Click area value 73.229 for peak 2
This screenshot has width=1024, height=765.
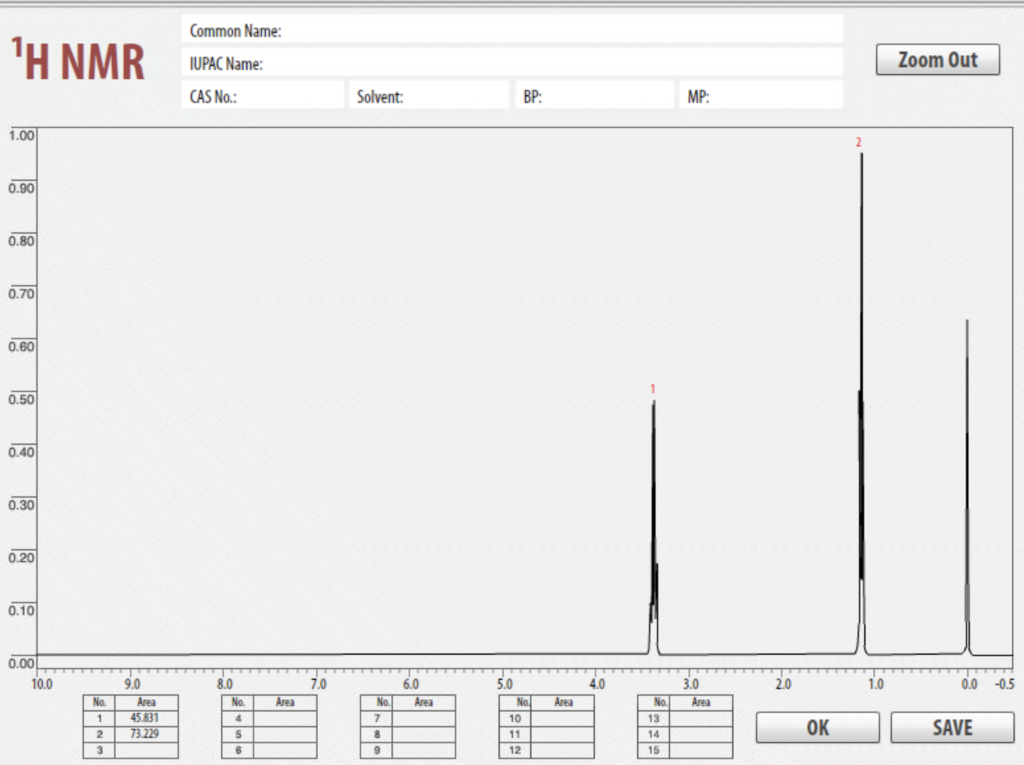tap(146, 734)
